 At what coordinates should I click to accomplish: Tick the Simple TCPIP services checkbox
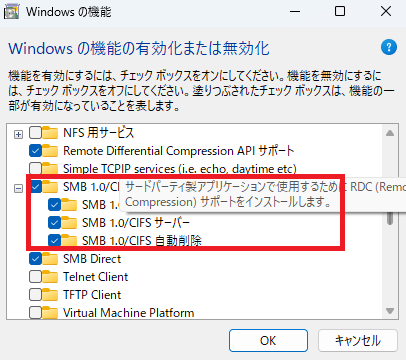35,169
